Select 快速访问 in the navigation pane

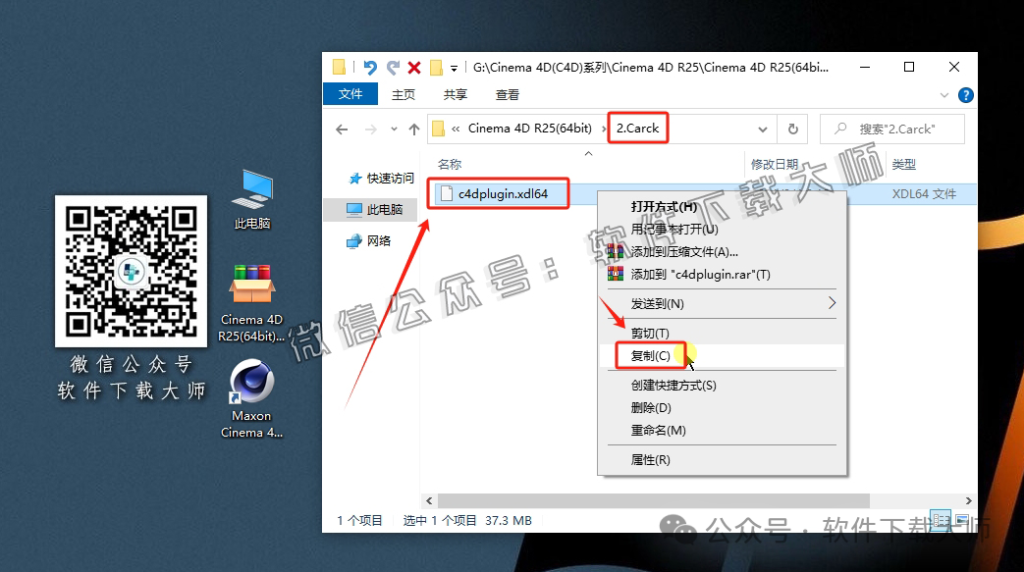[x=389, y=178]
